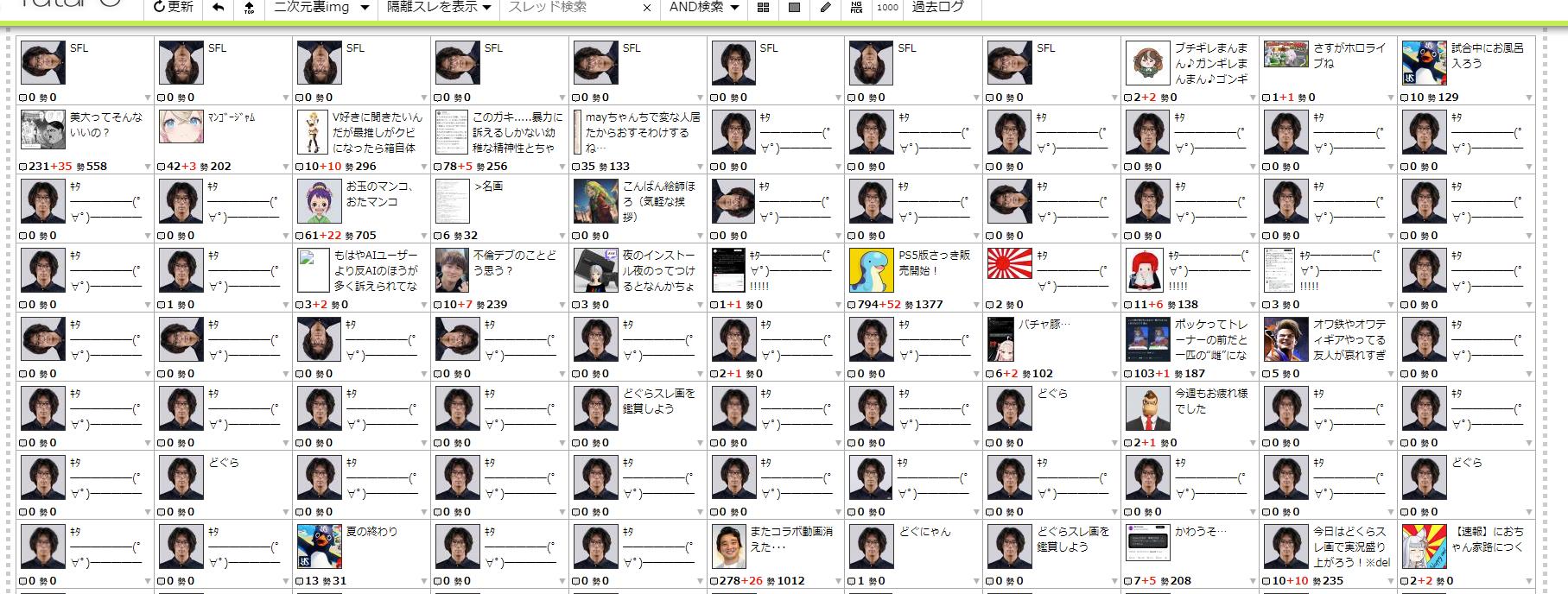Image resolution: width=1568 pixels, height=594 pixels.
Task: Switch to grid tile view icon
Action: pos(763,8)
